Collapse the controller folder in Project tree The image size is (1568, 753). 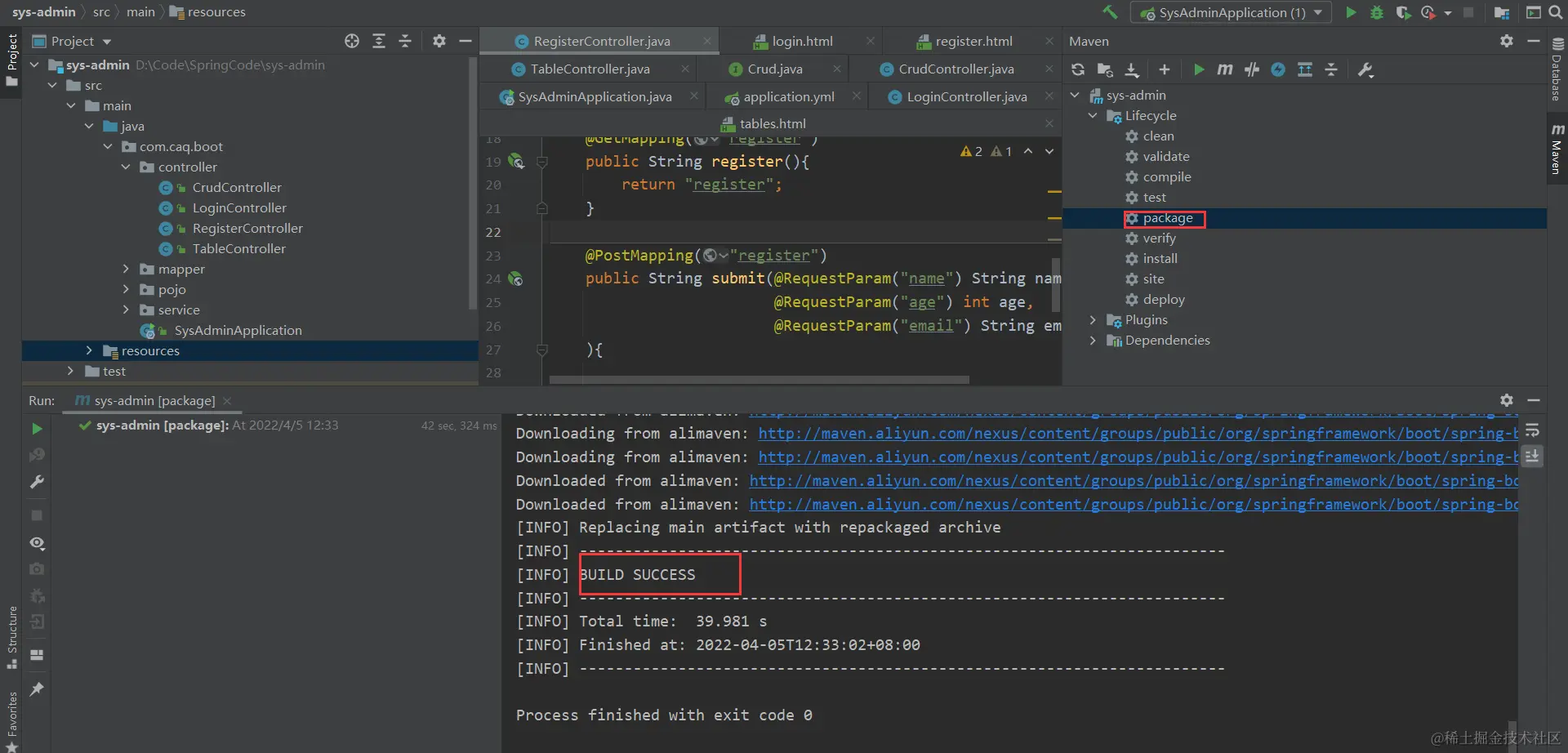(126, 167)
